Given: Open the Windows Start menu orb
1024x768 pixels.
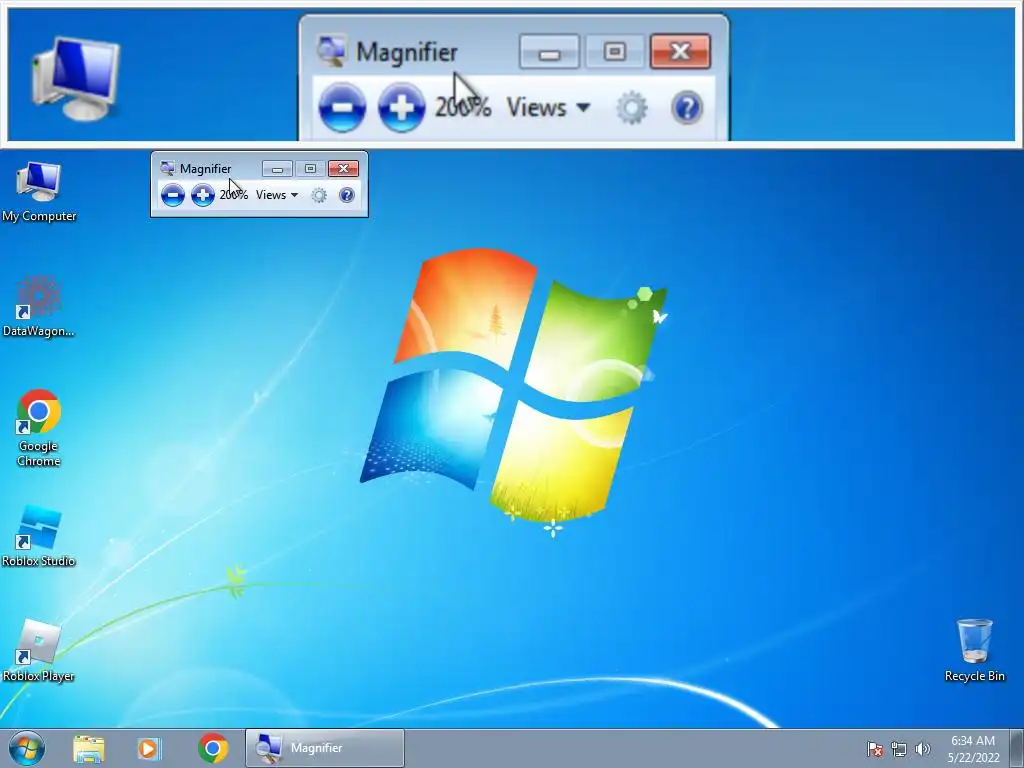Looking at the screenshot, I should [x=27, y=748].
